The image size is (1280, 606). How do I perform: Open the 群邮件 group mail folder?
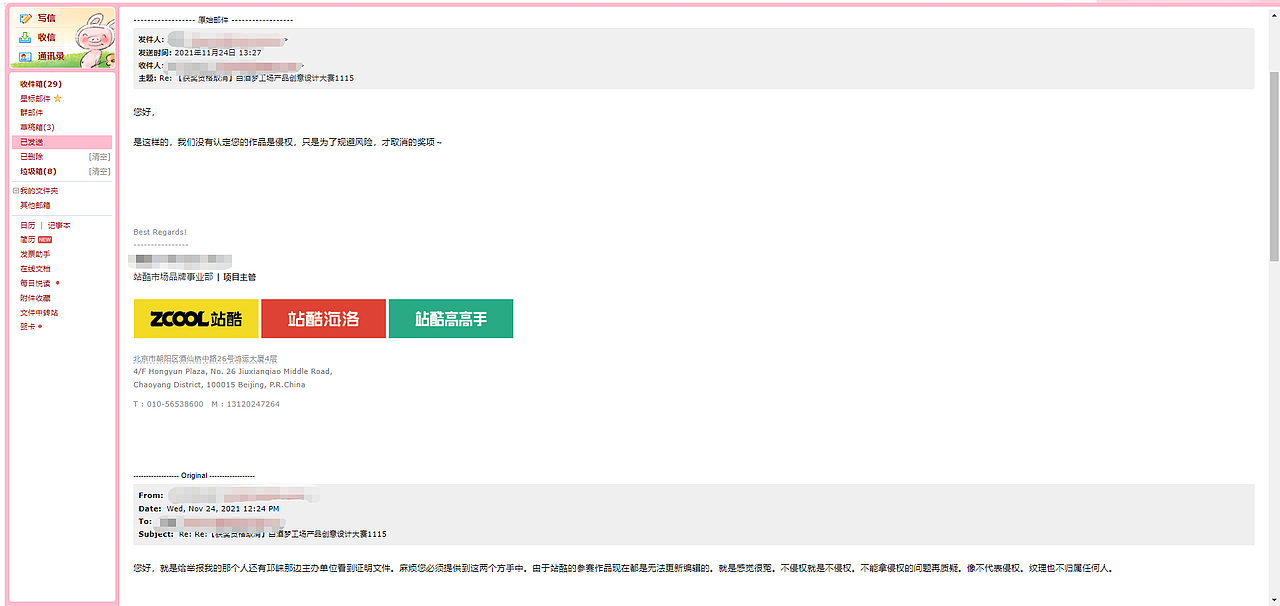[x=31, y=113]
